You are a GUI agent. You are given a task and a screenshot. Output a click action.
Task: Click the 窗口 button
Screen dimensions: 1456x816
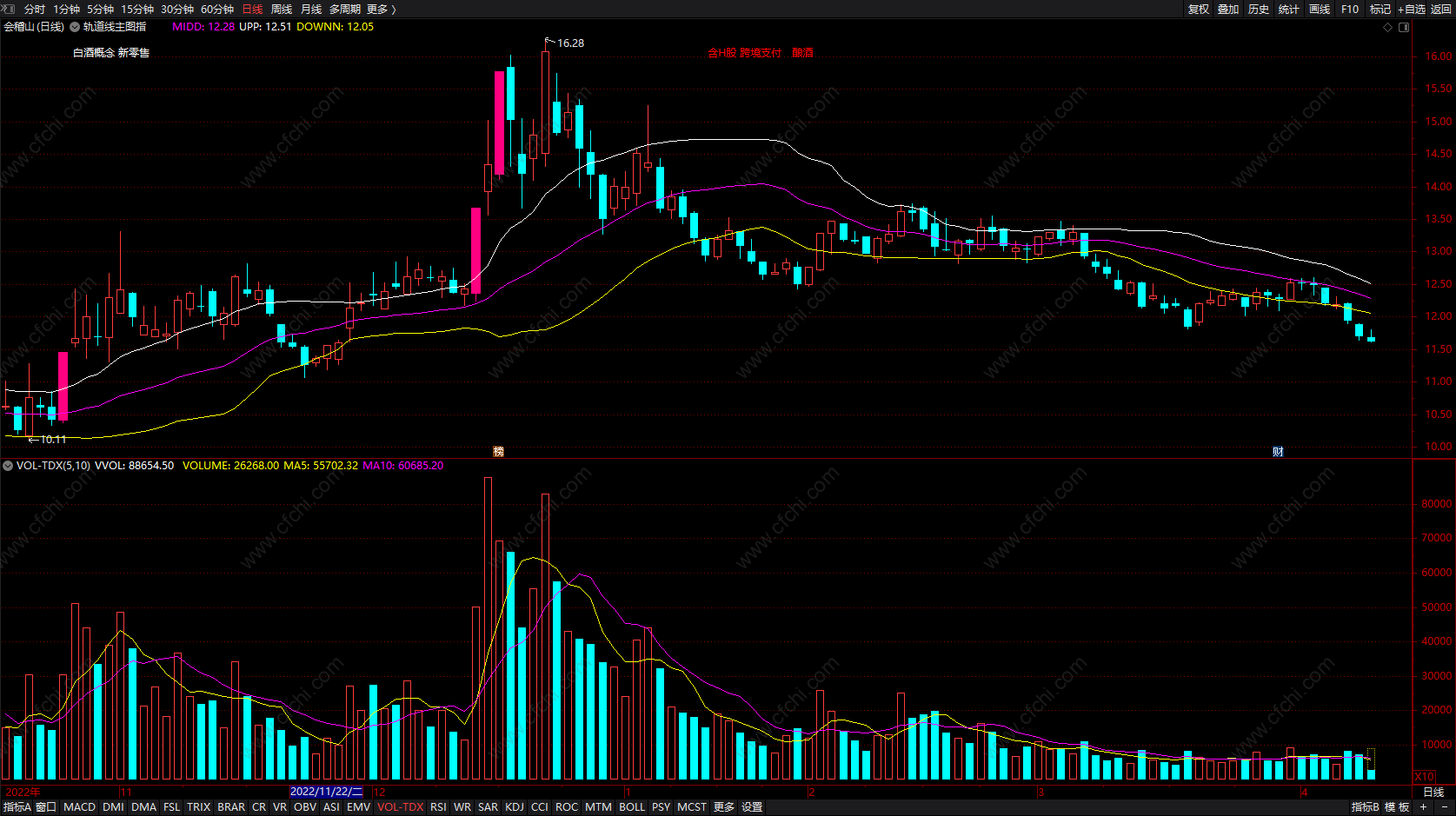pyautogui.click(x=46, y=807)
